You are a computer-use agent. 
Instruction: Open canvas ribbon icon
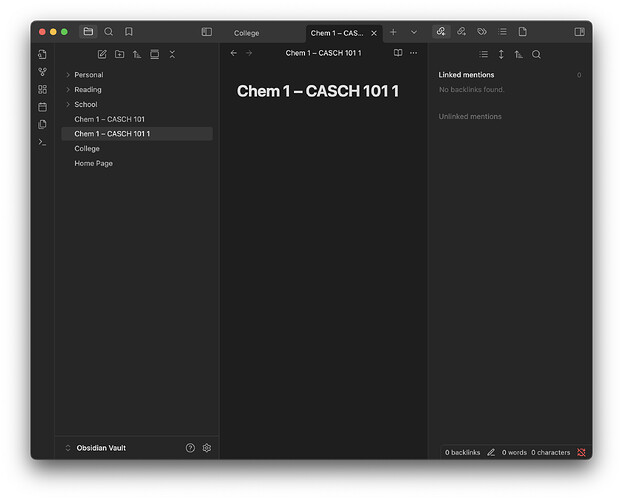pyautogui.click(x=42, y=89)
